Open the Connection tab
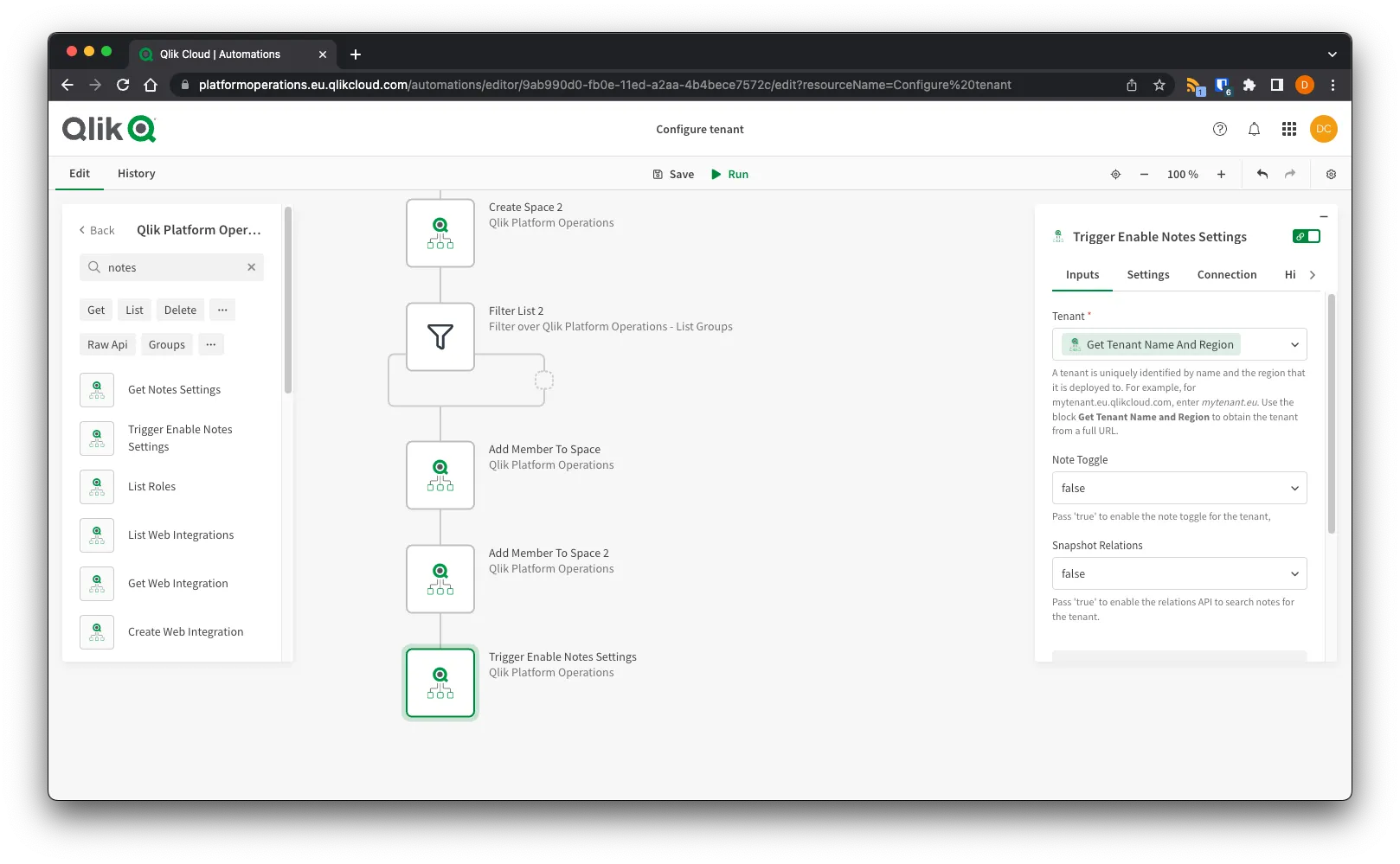This screenshot has width=1400, height=864. (1226, 274)
